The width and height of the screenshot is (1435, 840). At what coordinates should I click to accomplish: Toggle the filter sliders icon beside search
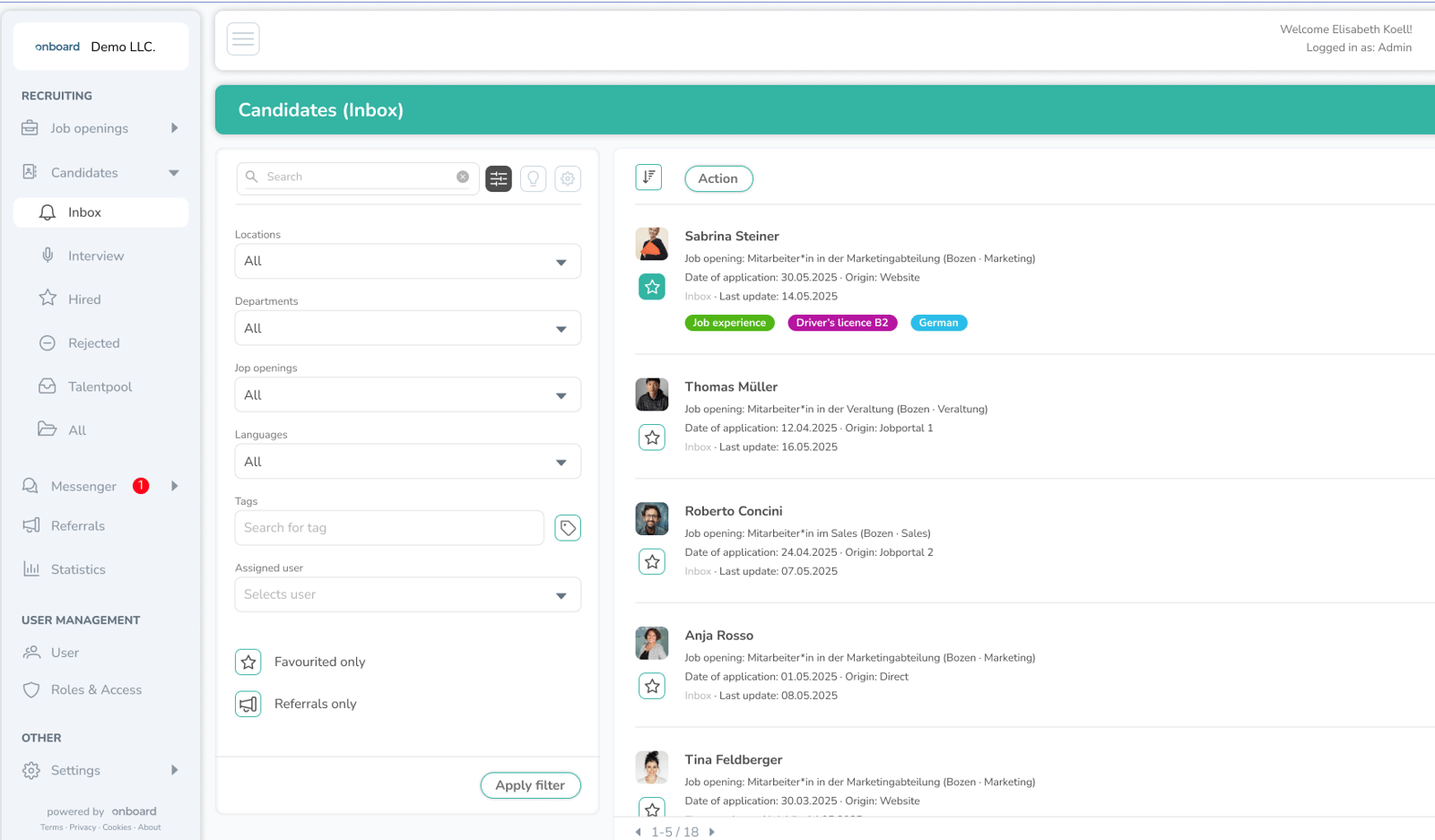pyautogui.click(x=499, y=178)
